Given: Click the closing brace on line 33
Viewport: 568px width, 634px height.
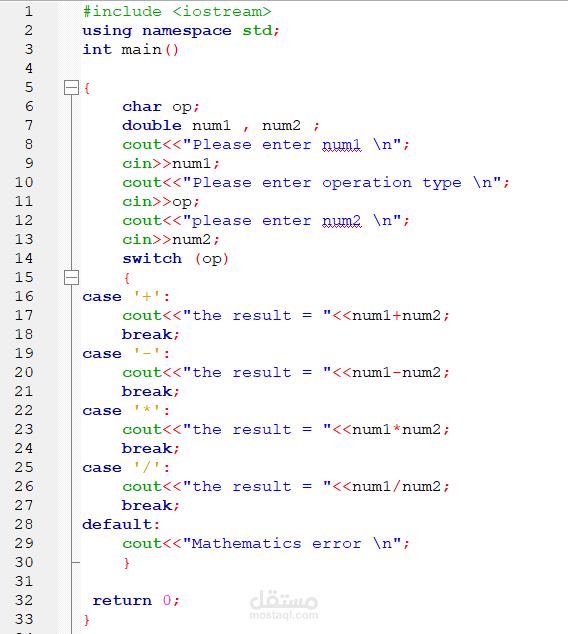Looking at the screenshot, I should click(87, 620).
